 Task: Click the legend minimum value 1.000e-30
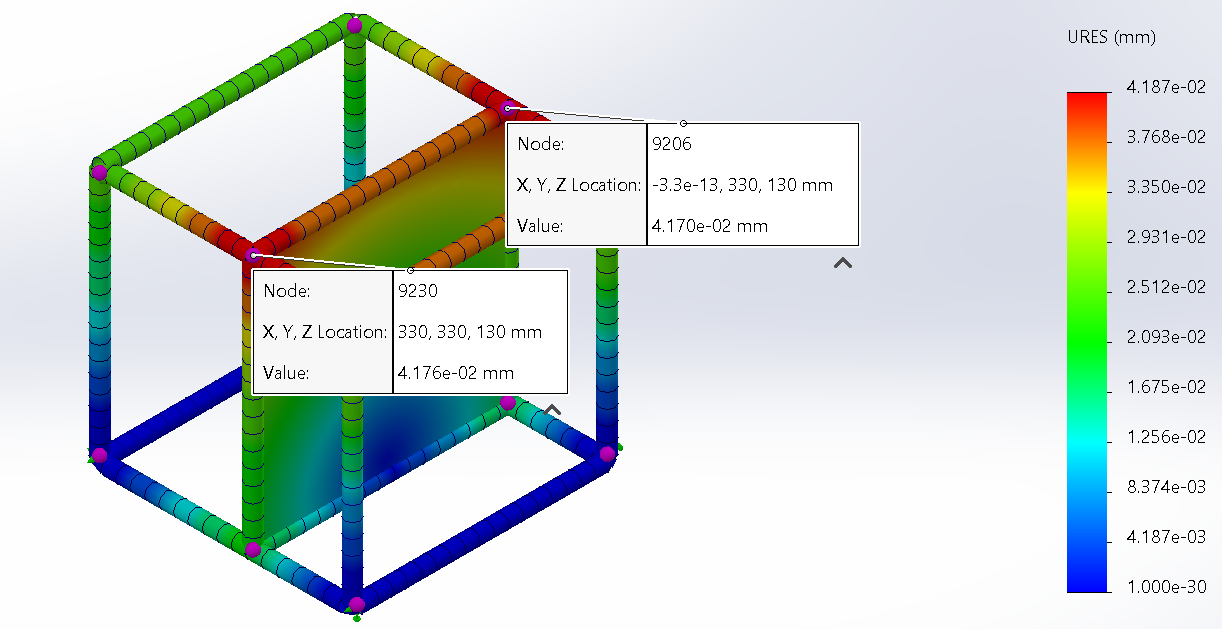click(1165, 587)
